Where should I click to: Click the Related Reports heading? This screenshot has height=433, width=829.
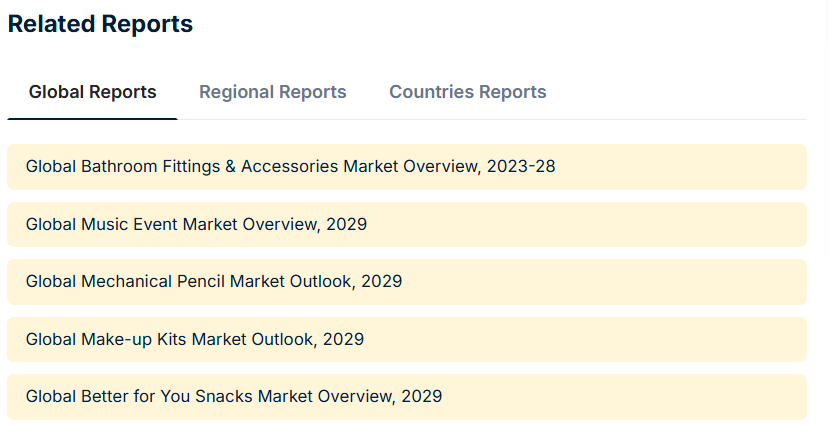[100, 24]
